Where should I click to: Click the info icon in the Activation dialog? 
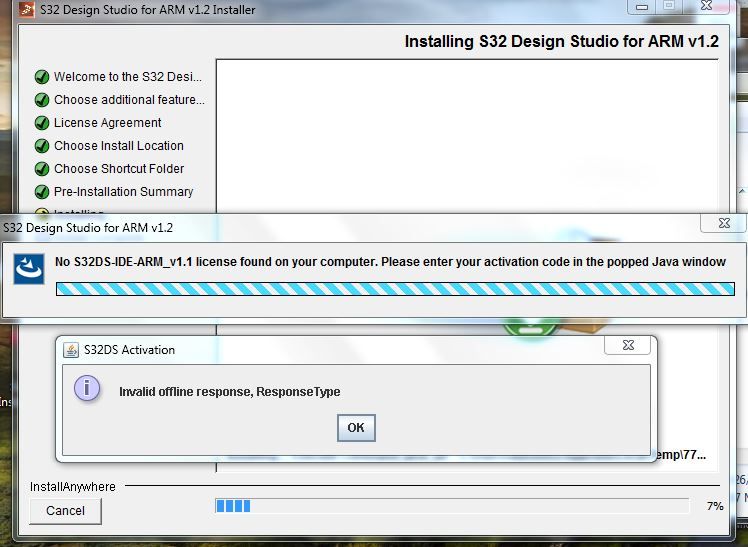pos(87,388)
